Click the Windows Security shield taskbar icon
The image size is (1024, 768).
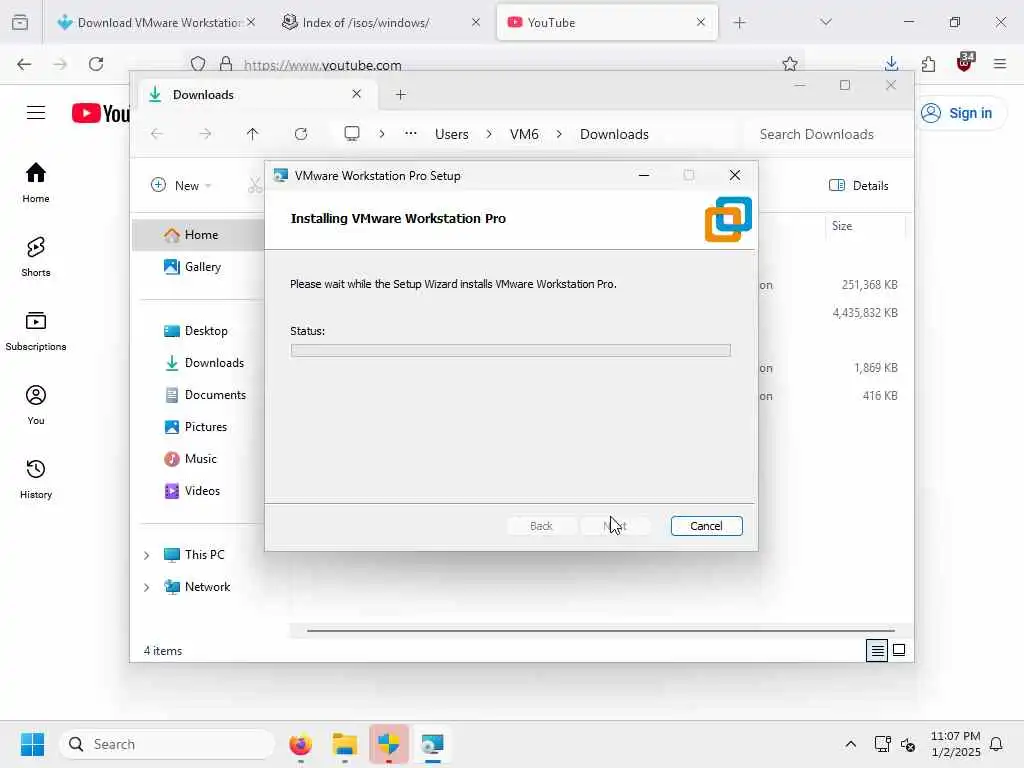tap(389, 744)
